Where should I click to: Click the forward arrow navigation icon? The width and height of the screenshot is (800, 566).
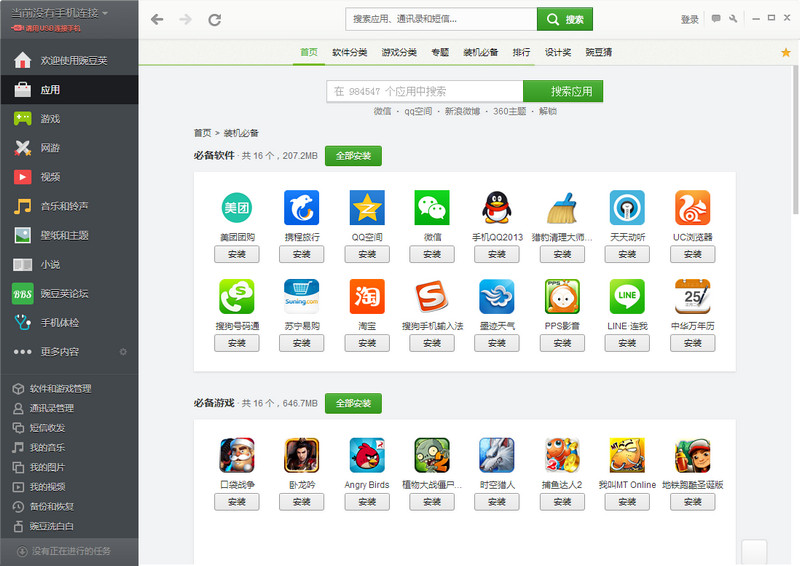click(x=186, y=19)
